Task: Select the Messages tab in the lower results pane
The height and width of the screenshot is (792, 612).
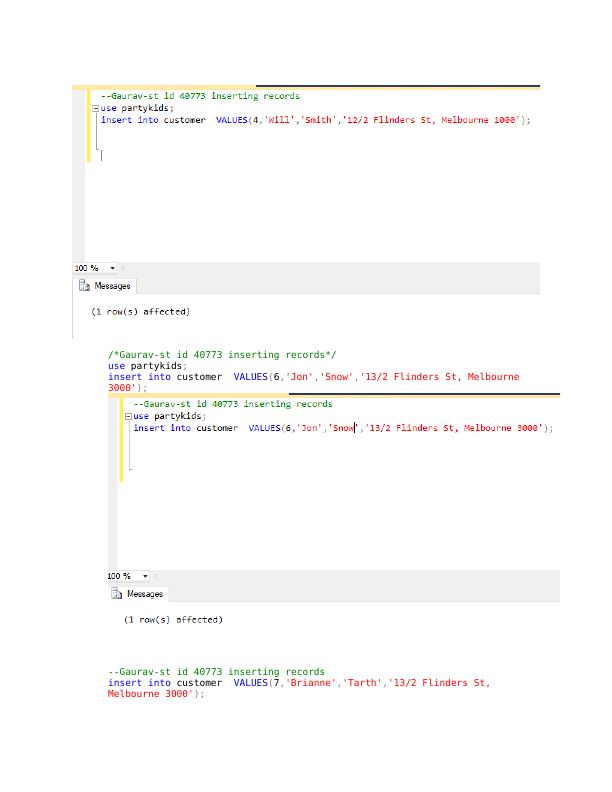Action: coord(144,594)
